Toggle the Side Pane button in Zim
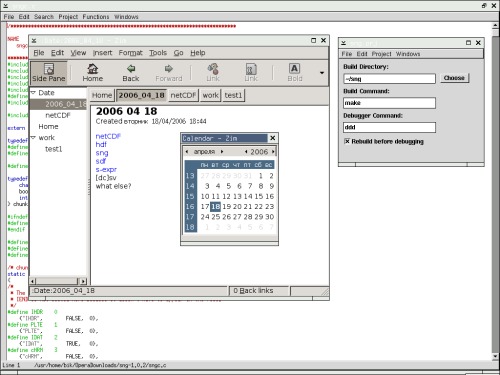500x375 pixels. tap(49, 73)
